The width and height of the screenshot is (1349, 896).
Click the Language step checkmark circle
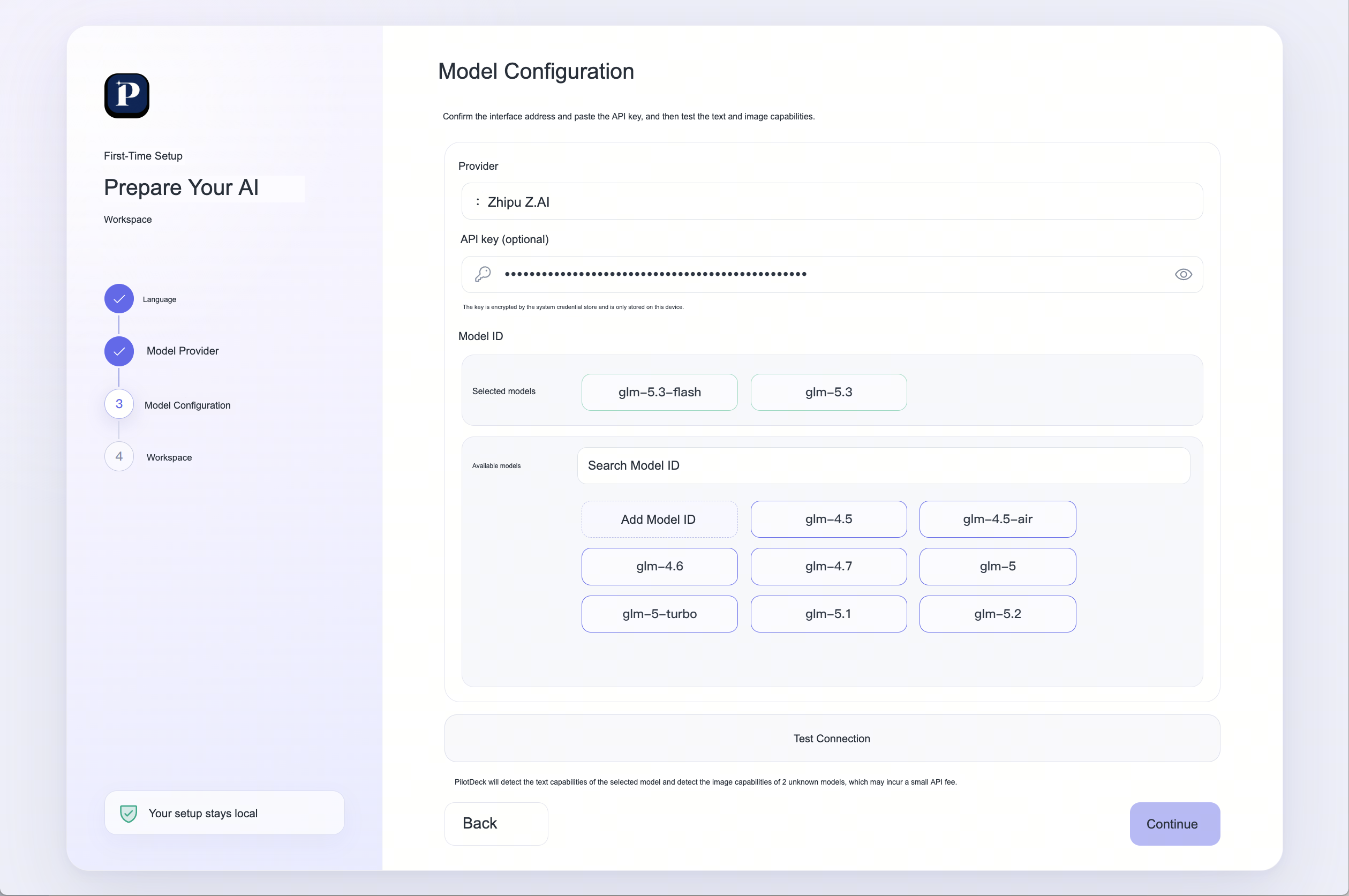click(x=119, y=299)
